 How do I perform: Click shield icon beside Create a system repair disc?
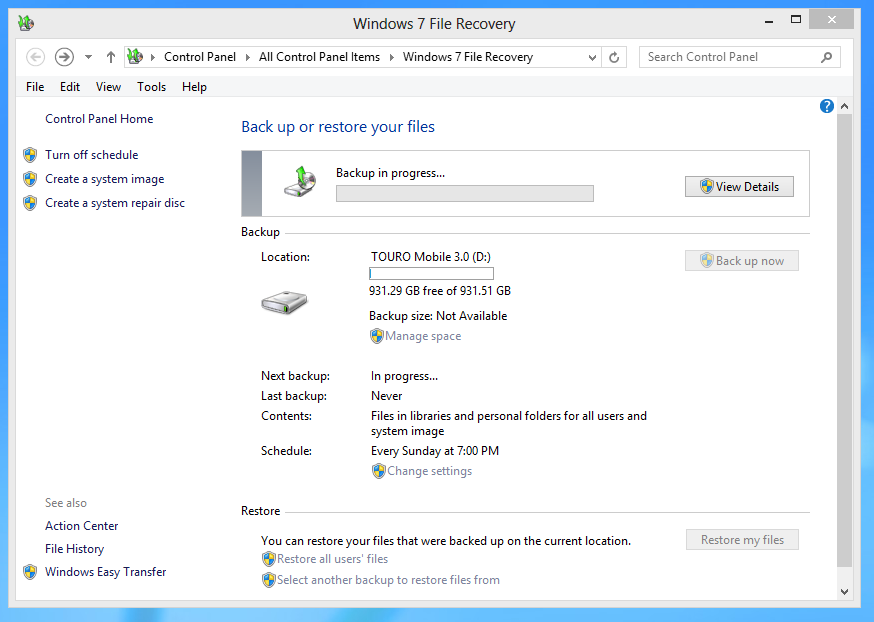click(x=30, y=203)
